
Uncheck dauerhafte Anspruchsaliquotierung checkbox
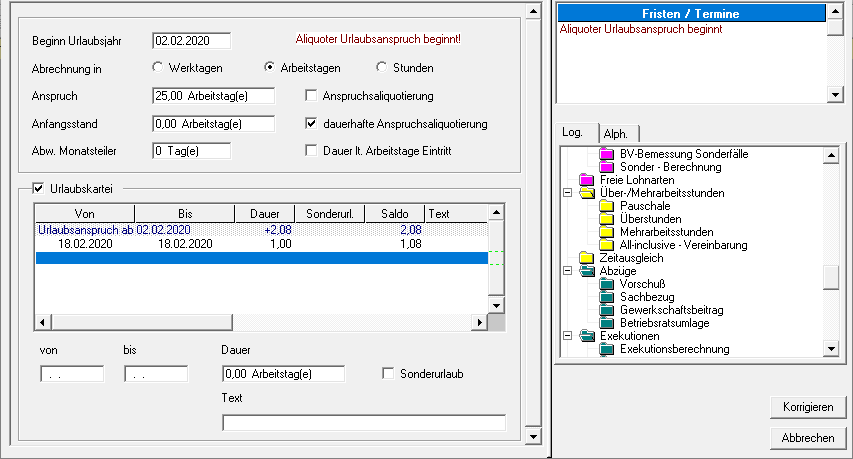tap(312, 124)
